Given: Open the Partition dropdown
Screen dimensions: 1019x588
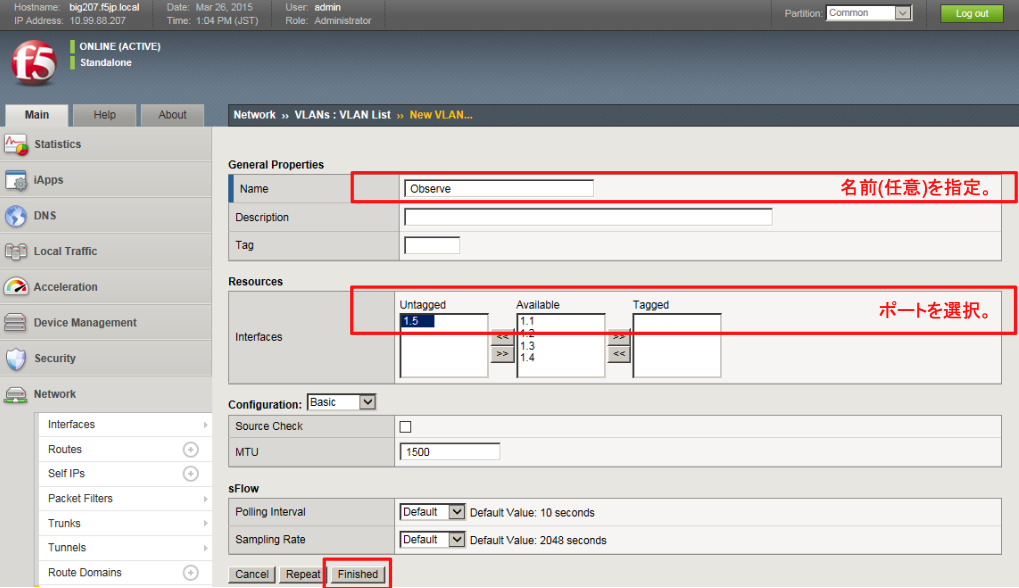Looking at the screenshot, I should pyautogui.click(x=869, y=13).
